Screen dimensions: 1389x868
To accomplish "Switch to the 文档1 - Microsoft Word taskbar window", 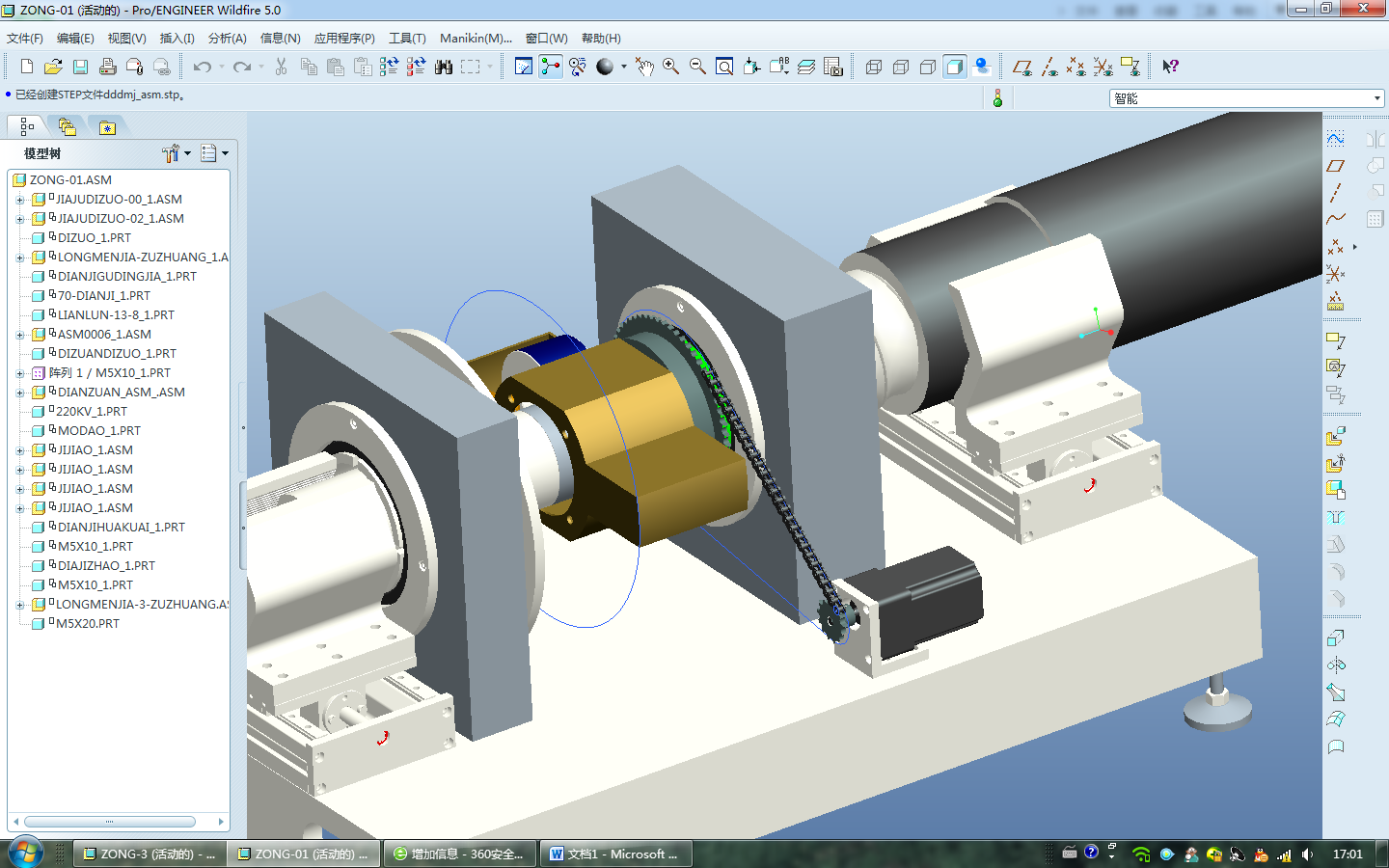I will click(614, 854).
